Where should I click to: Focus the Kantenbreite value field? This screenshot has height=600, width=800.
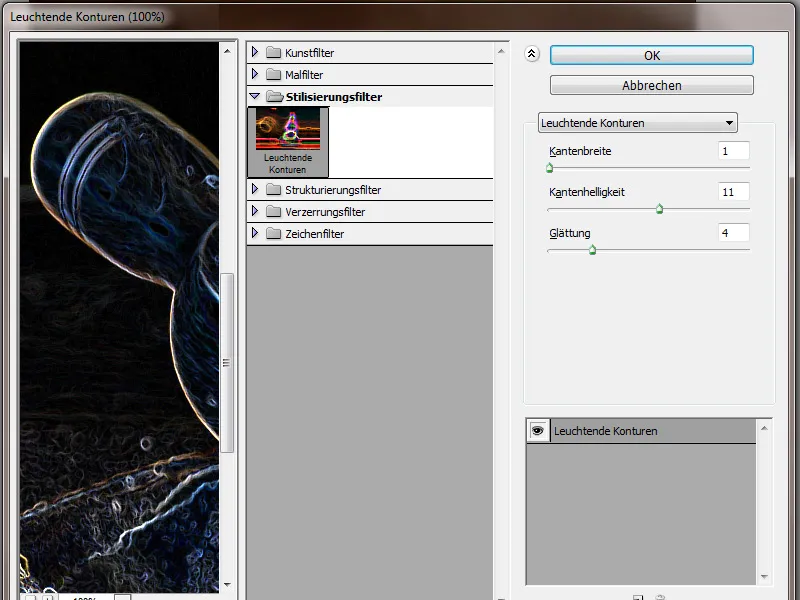click(x=734, y=151)
